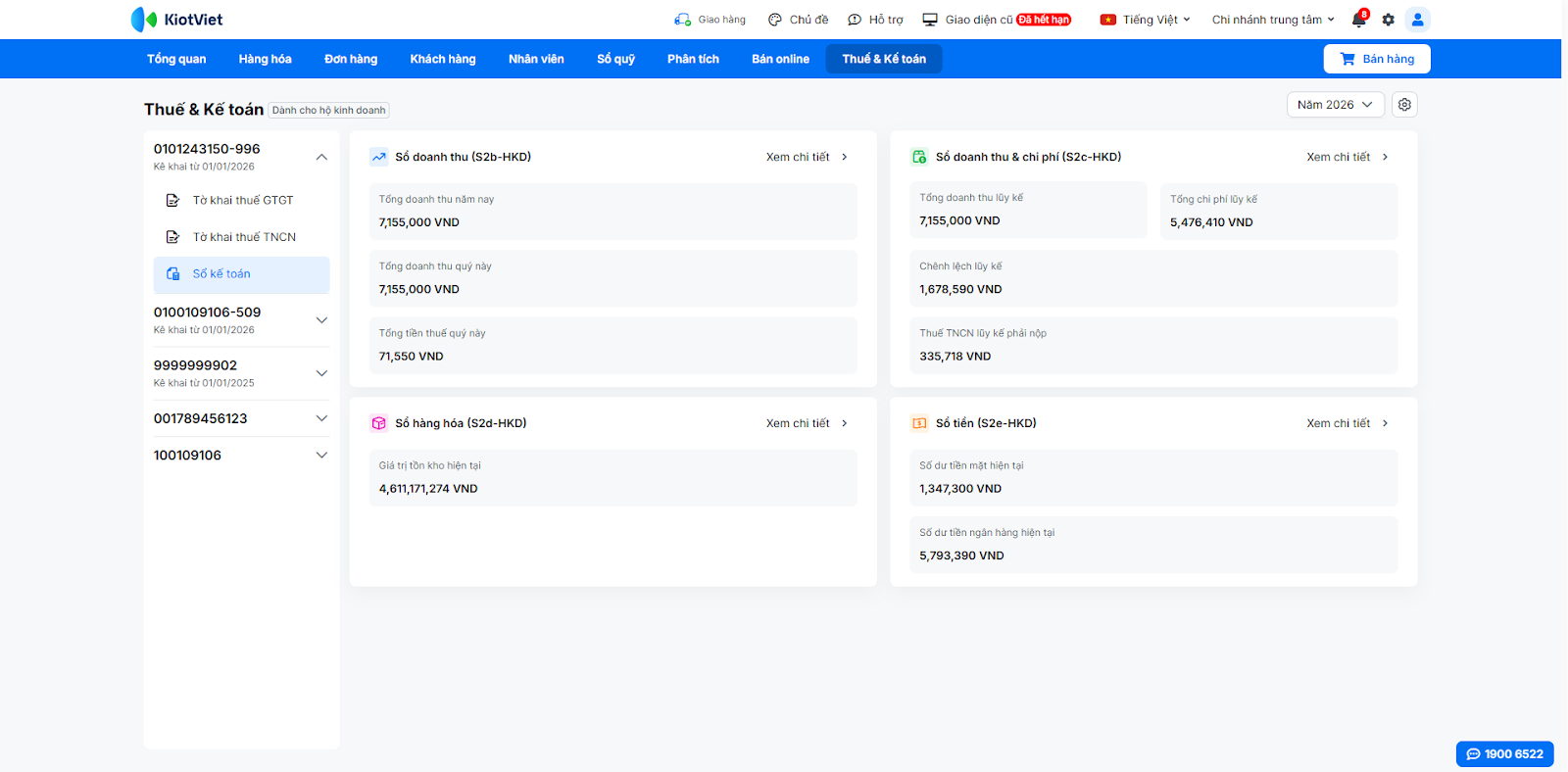Screen dimensions: 1568x772
Task: Click bank balance 5,793,390 VND
Action: pos(961,555)
